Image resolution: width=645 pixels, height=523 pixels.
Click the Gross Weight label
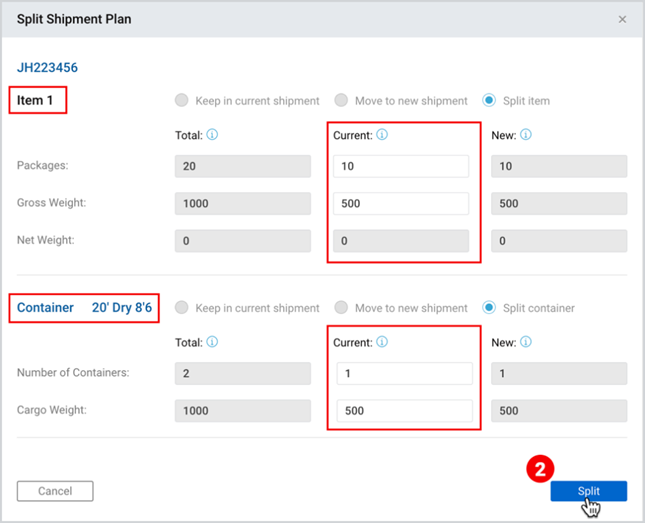[51, 202]
